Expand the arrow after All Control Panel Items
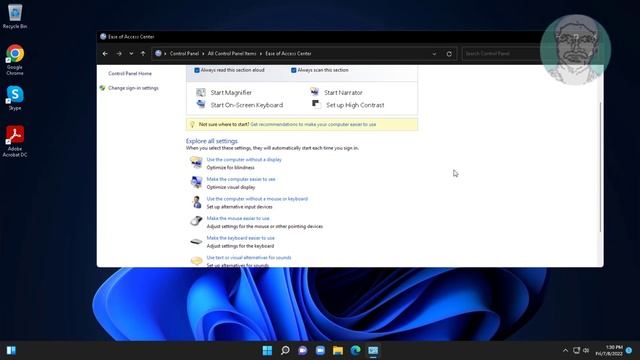The height and width of the screenshot is (360, 640). pos(261,53)
